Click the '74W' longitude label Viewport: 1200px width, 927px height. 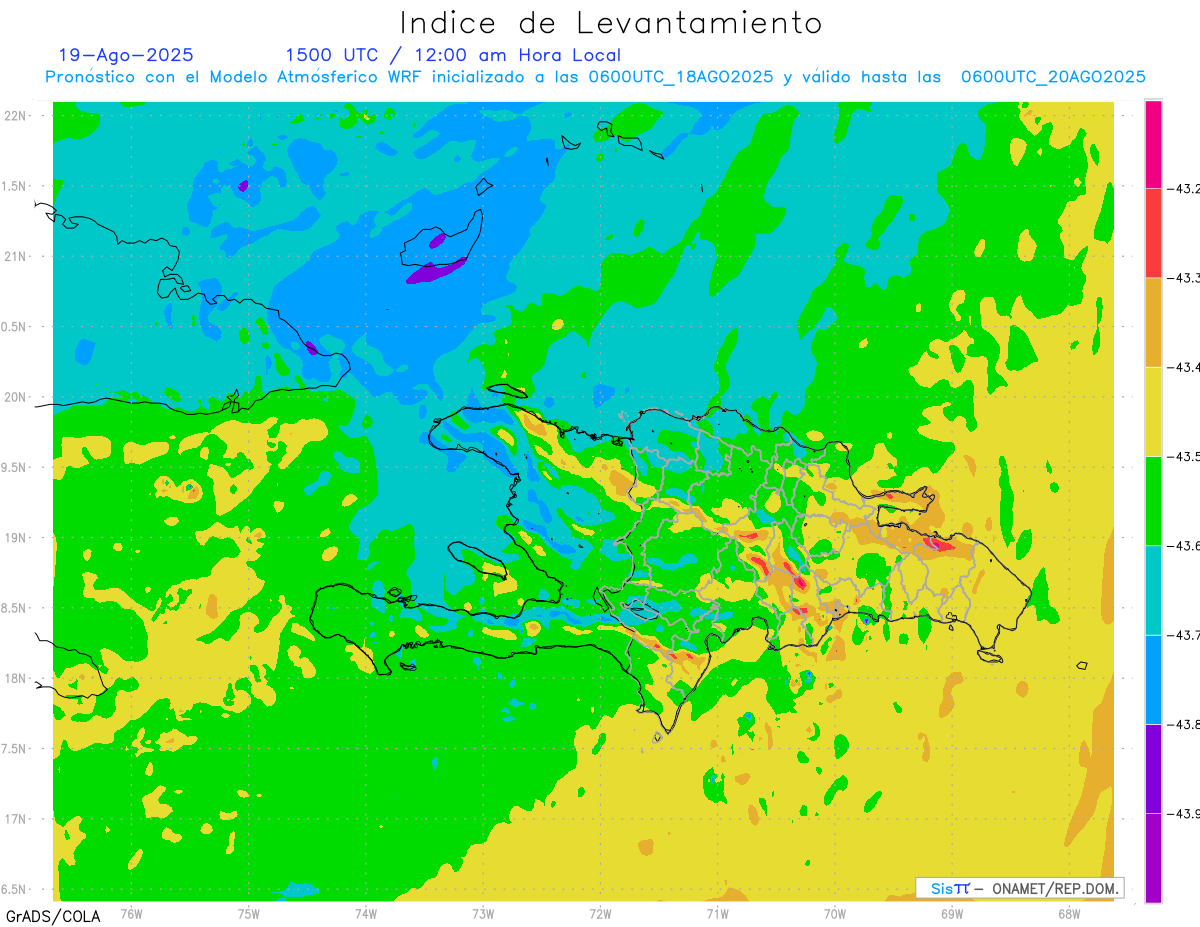coord(365,913)
